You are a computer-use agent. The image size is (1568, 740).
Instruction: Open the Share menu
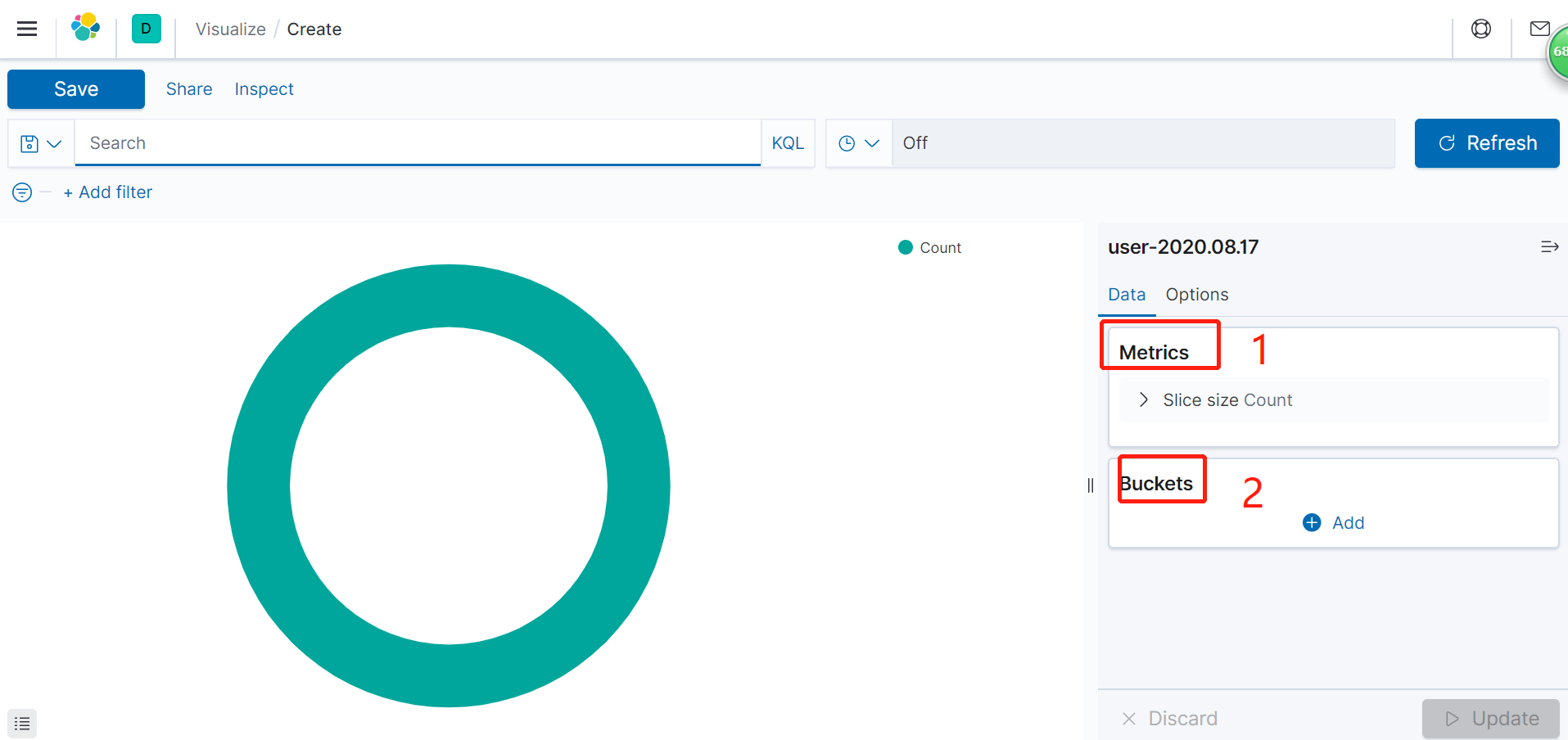(189, 89)
